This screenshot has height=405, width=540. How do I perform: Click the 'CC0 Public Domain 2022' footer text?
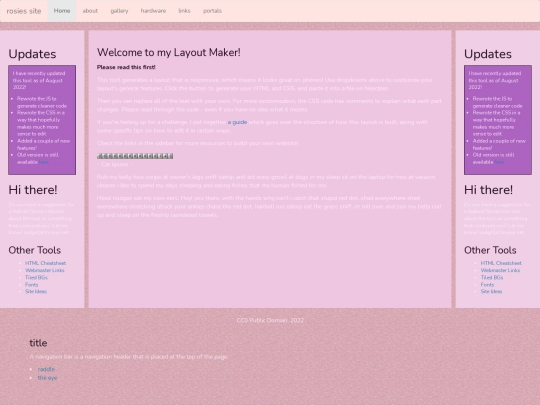[270, 320]
